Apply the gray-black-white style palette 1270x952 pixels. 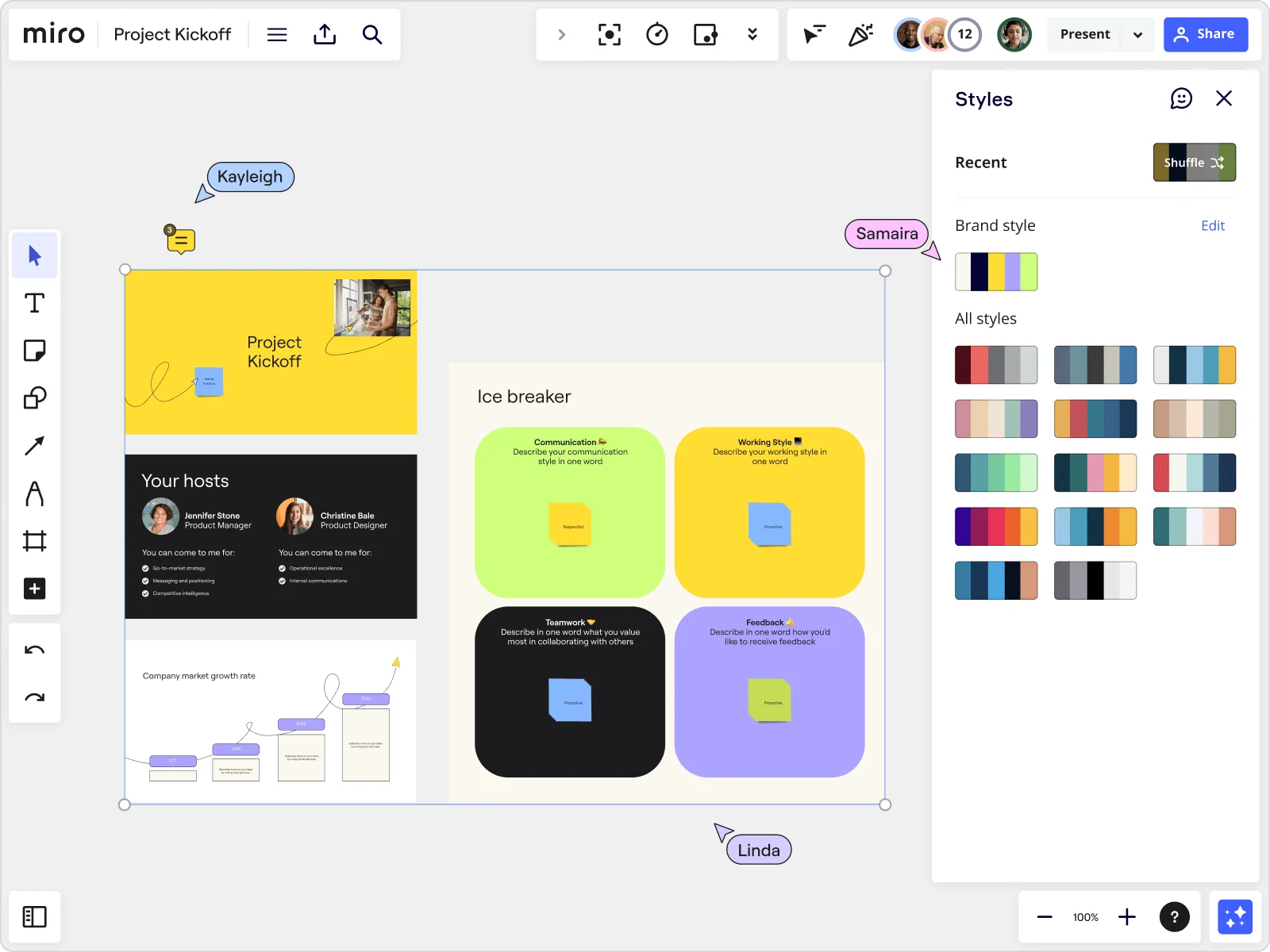tap(1095, 581)
